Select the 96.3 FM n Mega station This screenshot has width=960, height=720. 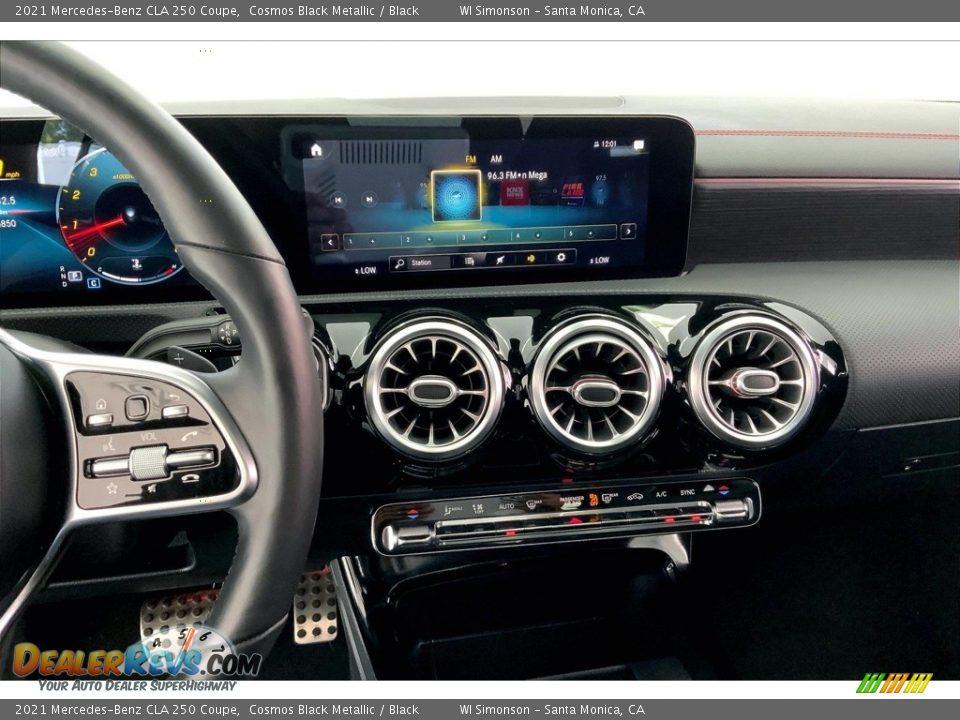517,176
